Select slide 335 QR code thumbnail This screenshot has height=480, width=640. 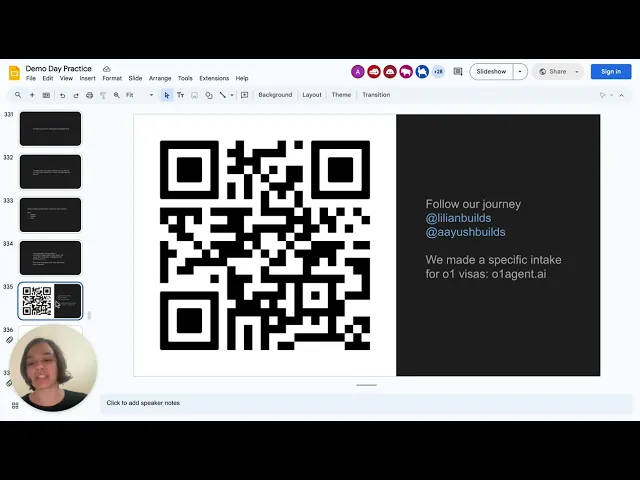(51, 301)
